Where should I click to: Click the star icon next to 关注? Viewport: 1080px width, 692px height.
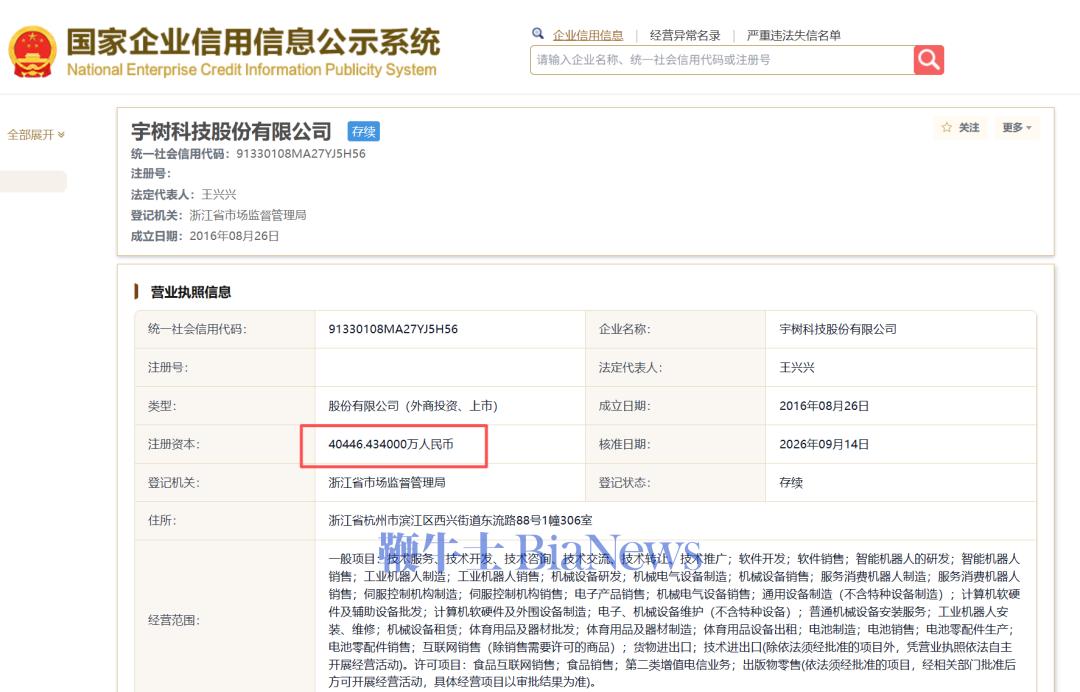[946, 127]
